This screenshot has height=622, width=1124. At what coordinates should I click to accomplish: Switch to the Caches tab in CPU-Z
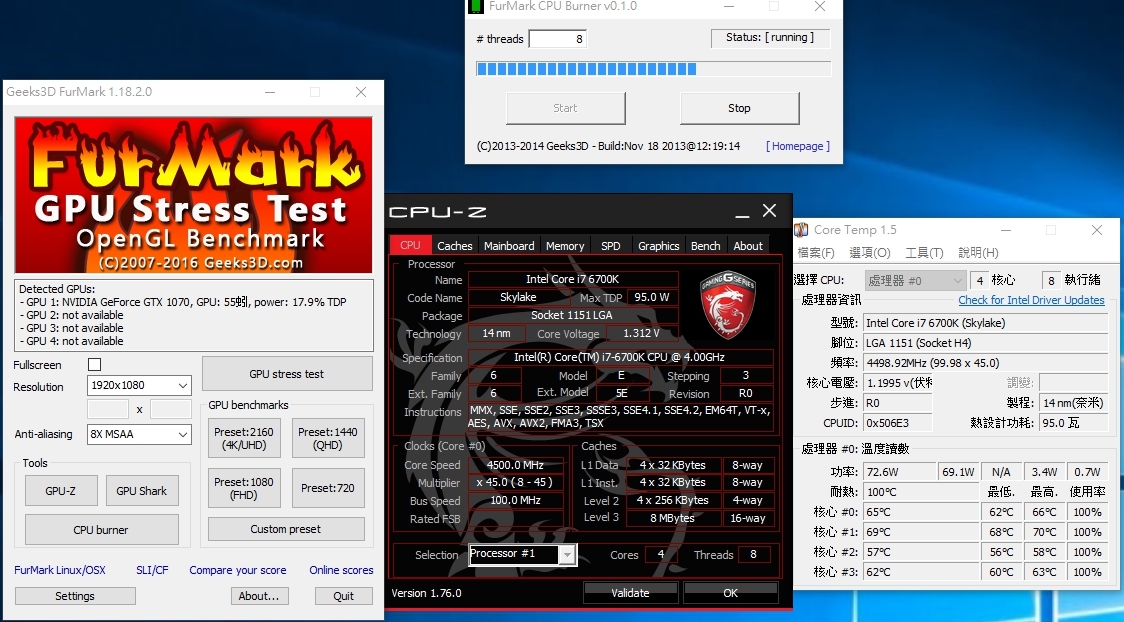(454, 245)
